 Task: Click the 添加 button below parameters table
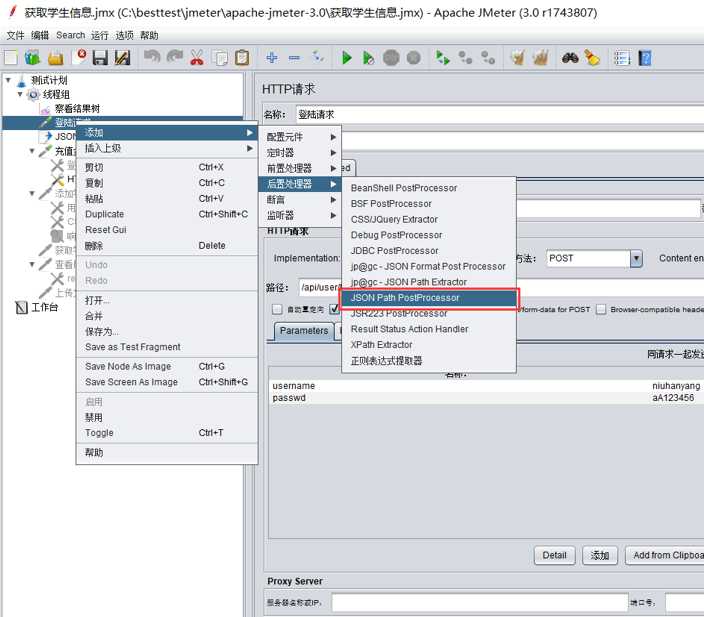(599, 555)
